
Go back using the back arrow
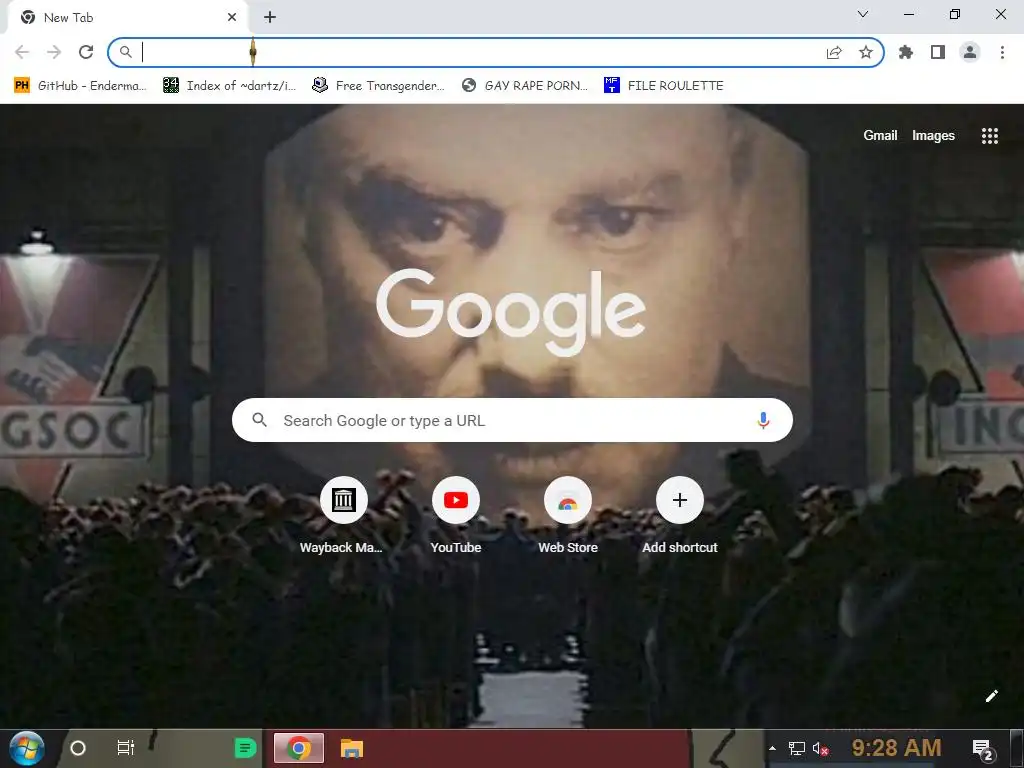pos(22,52)
